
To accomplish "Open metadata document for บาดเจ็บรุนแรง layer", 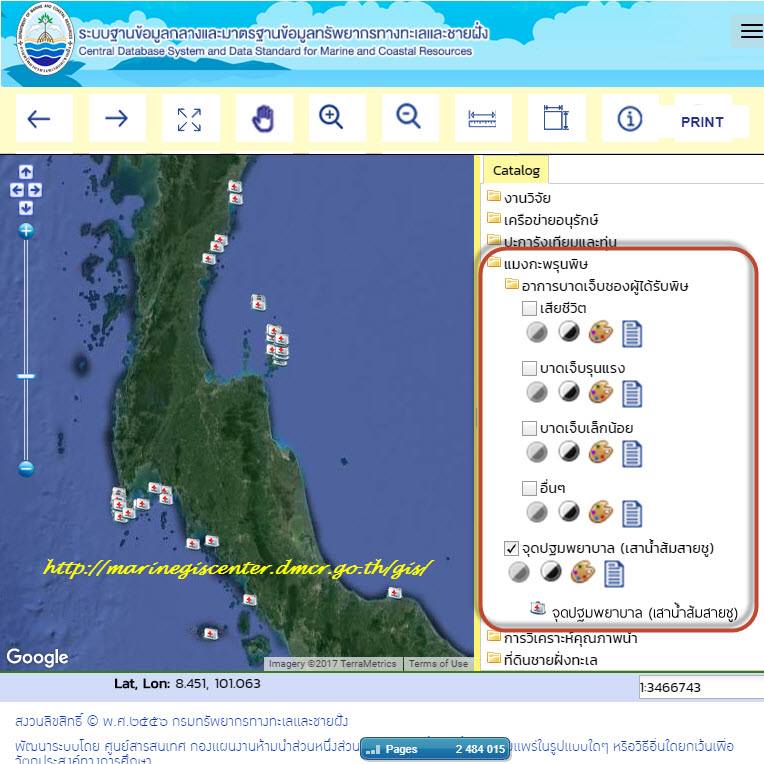I will [x=632, y=394].
